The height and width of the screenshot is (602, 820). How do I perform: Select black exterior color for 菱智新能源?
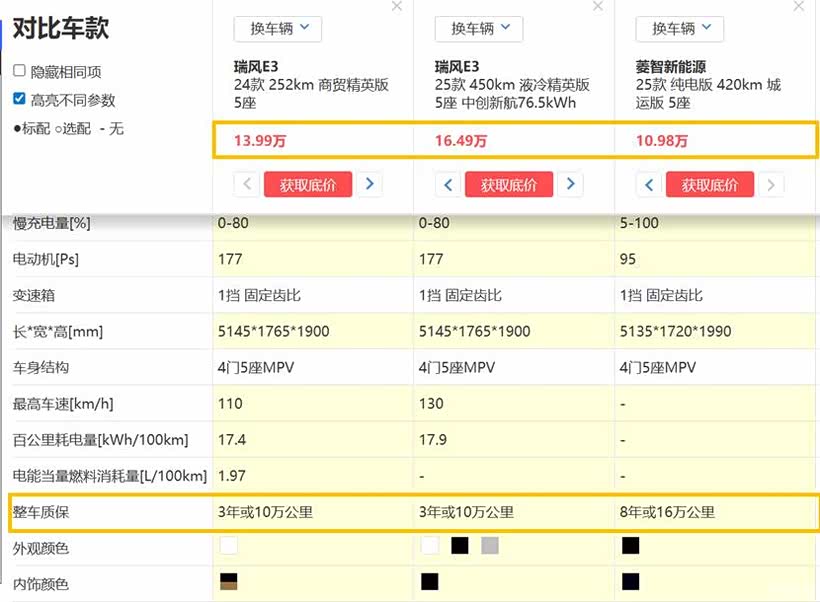pos(631,546)
